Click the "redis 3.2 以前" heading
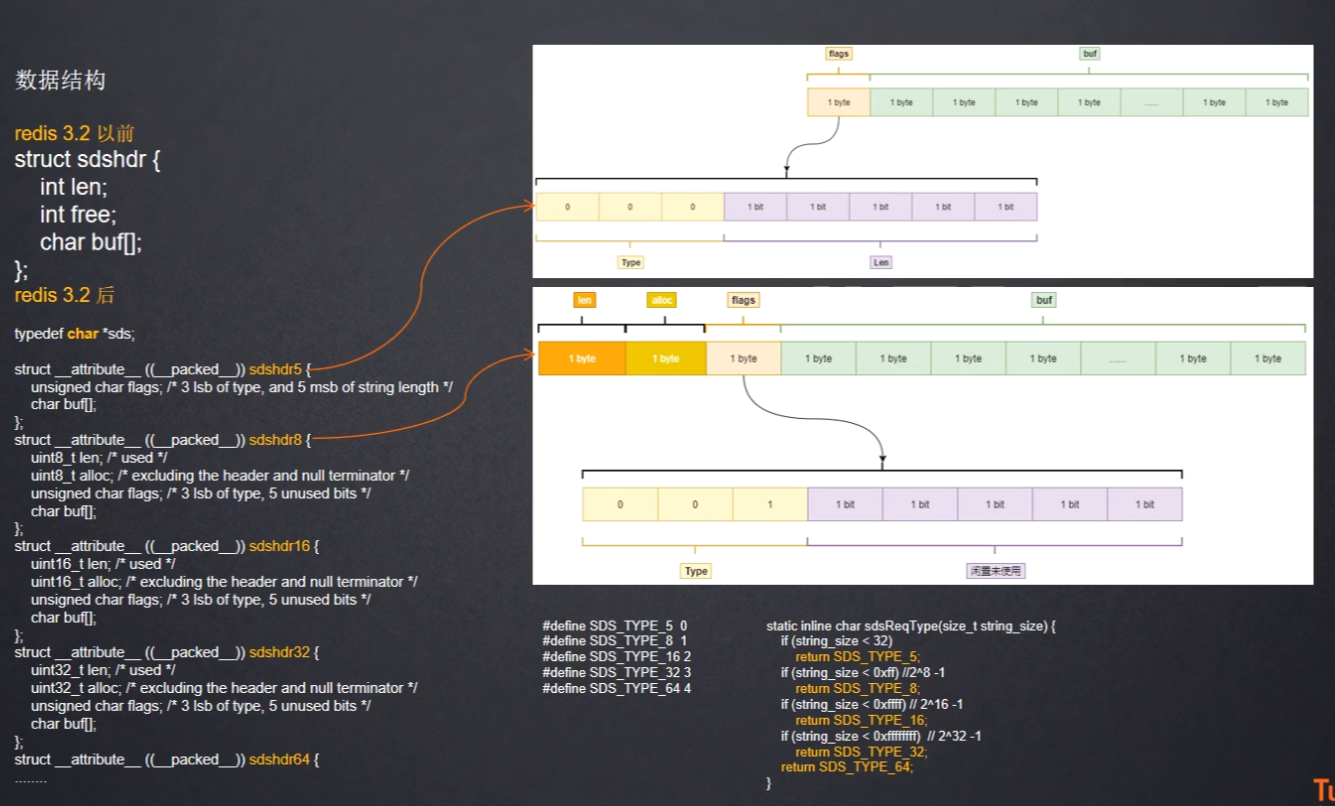This screenshot has height=806, width=1335. click(75, 133)
